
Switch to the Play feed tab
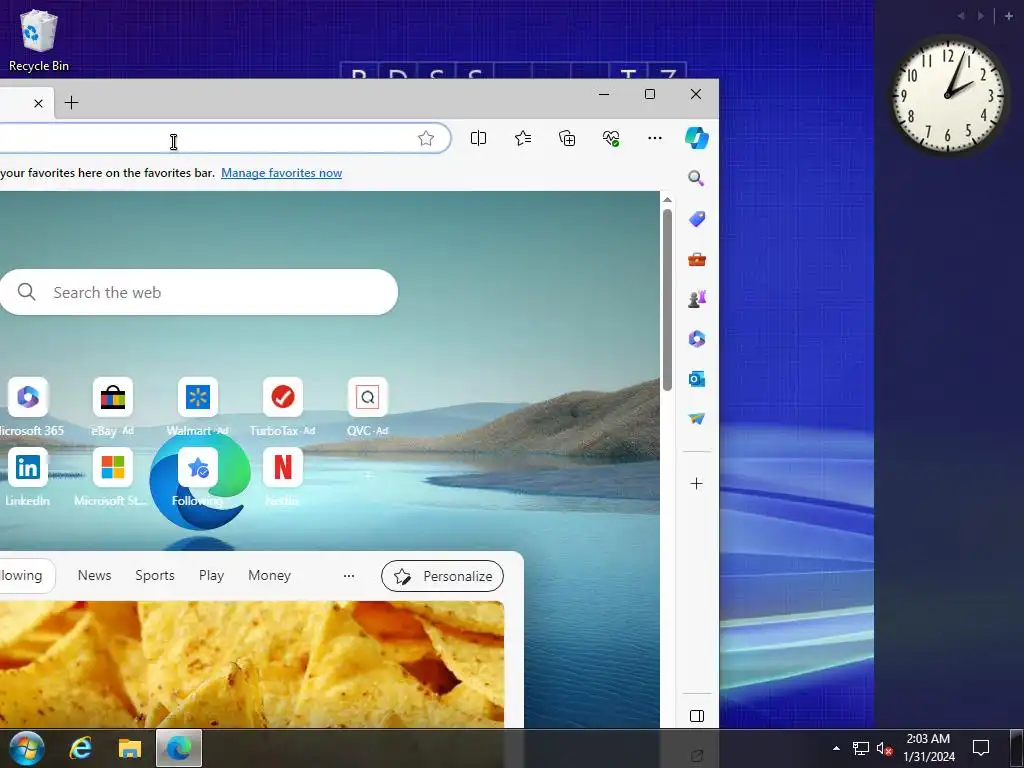coord(211,575)
